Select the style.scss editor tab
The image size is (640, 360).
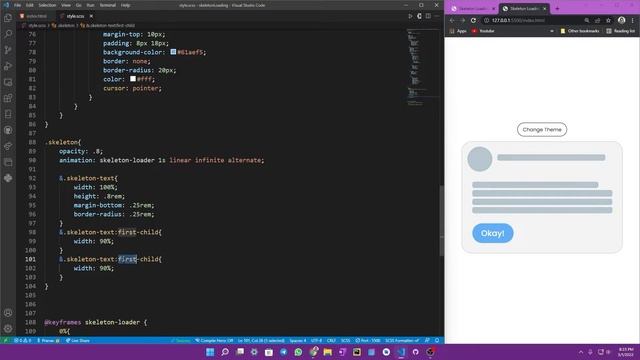pos(76,16)
